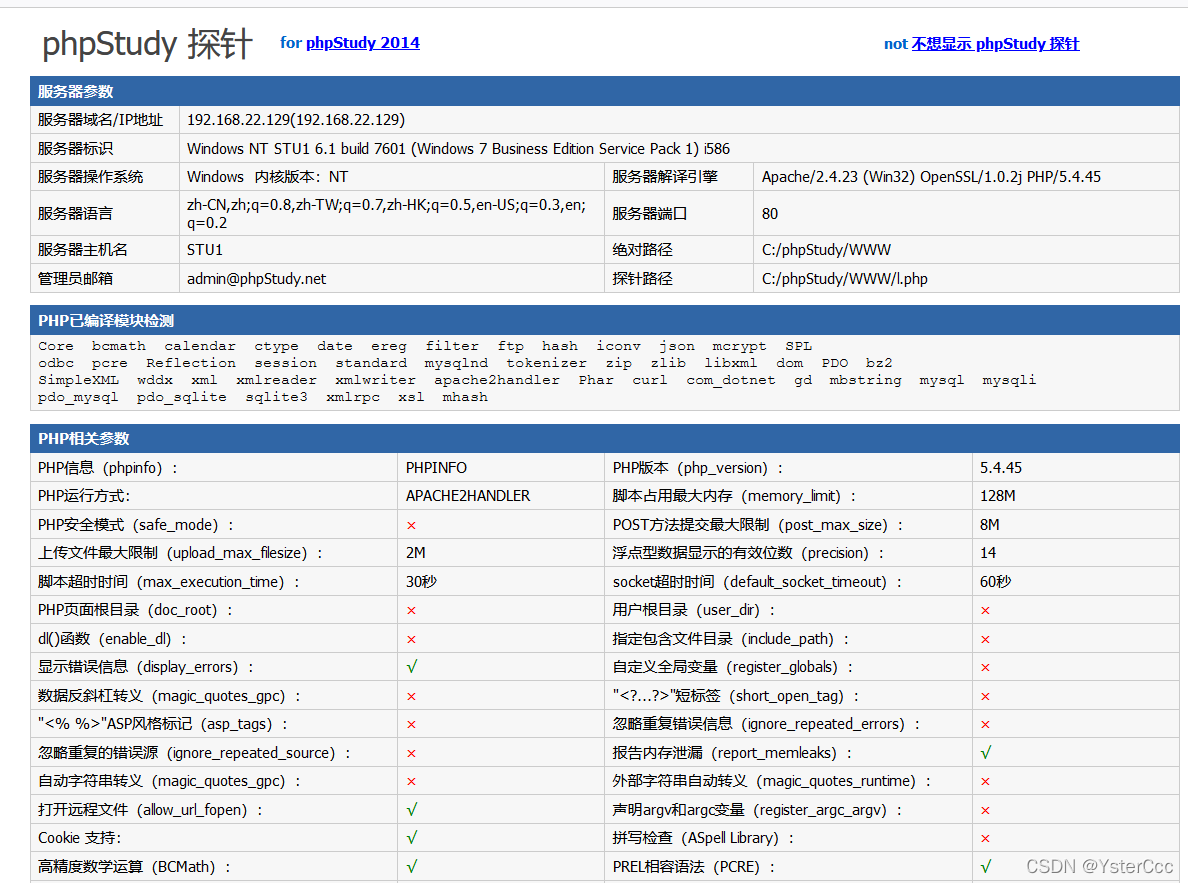1188x883 pixels.
Task: Click the 服务器解译引擎 label
Action: [x=664, y=177]
